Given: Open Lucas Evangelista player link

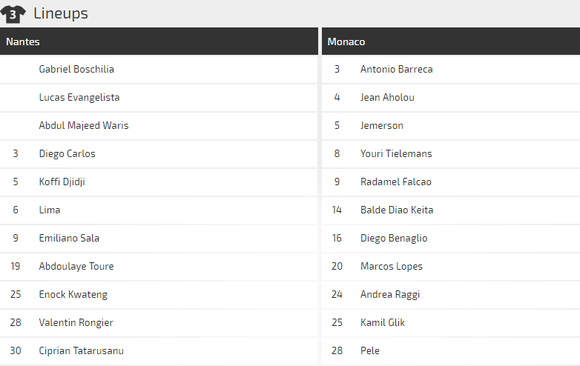Looking at the screenshot, I should pyautogui.click(x=79, y=97).
